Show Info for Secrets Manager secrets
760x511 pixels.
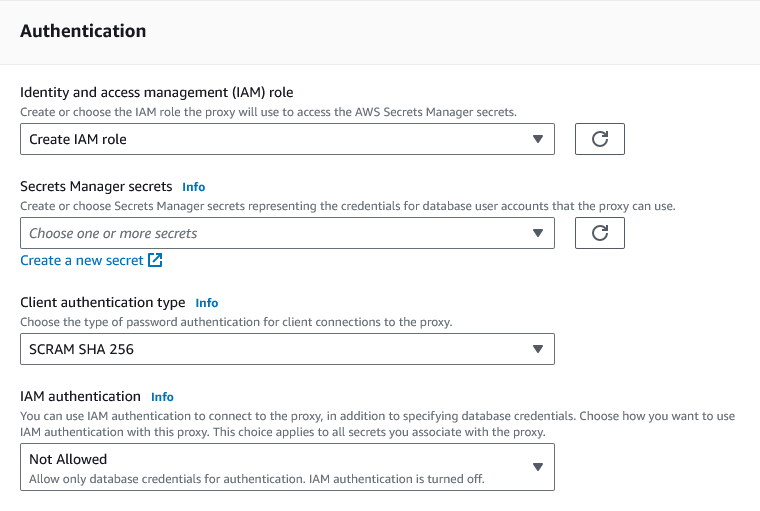click(x=194, y=187)
